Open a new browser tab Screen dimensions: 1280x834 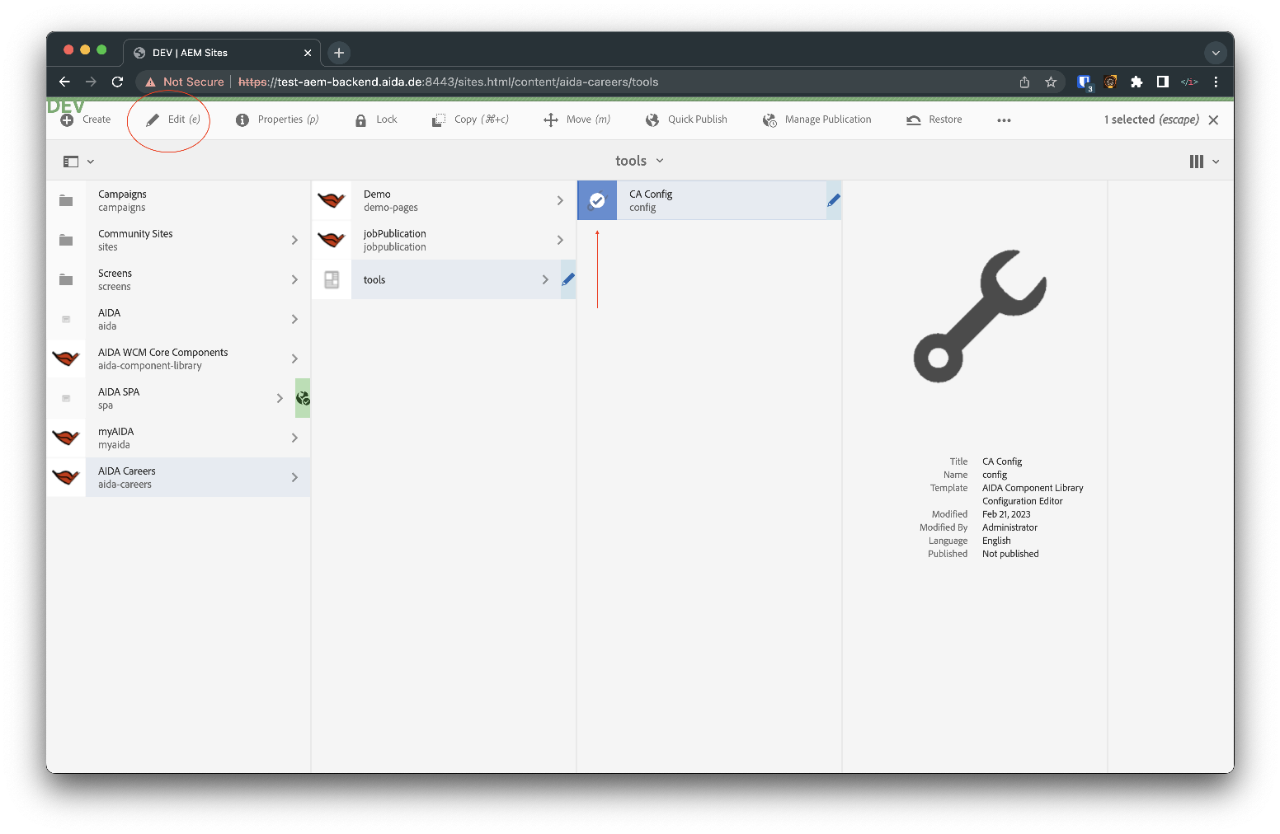coord(339,53)
